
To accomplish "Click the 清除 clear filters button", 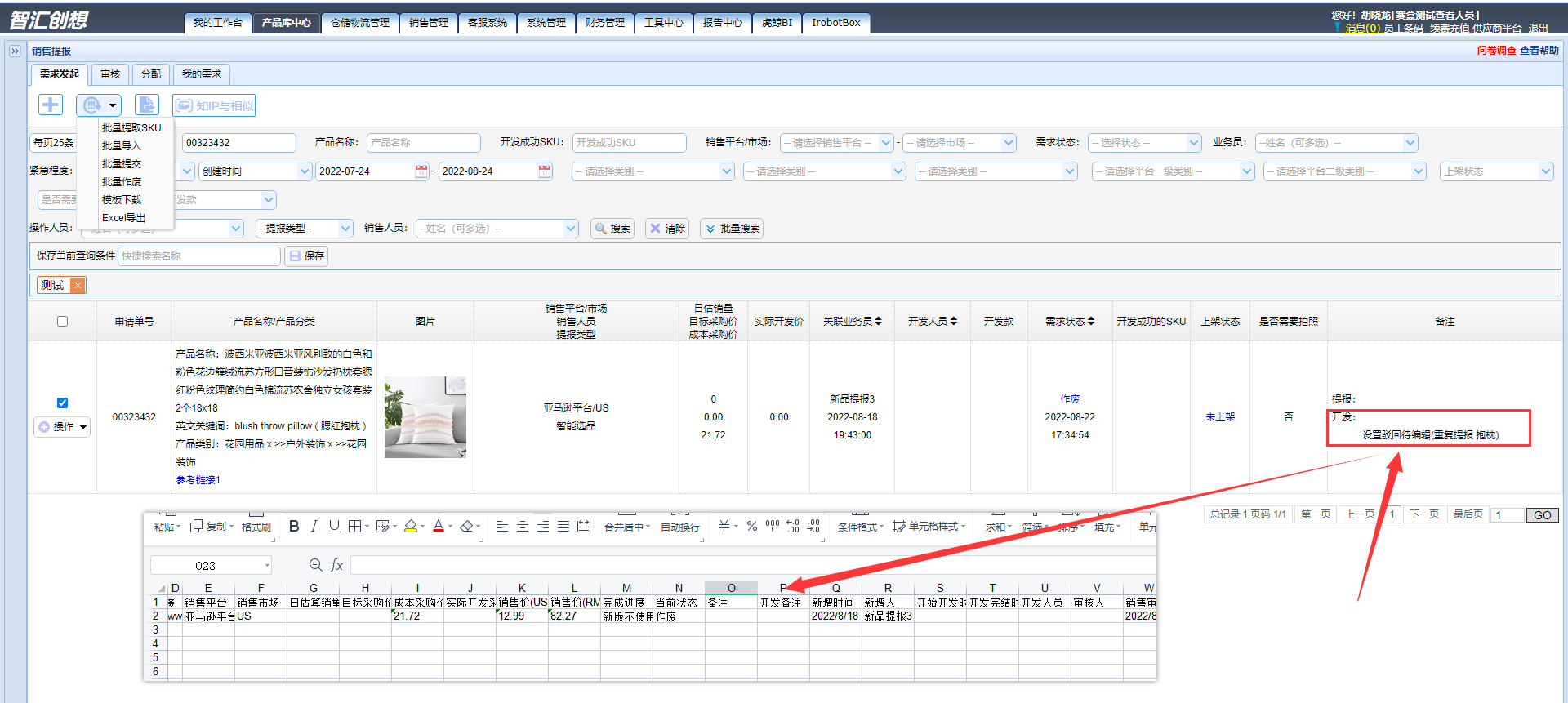I will 667,229.
